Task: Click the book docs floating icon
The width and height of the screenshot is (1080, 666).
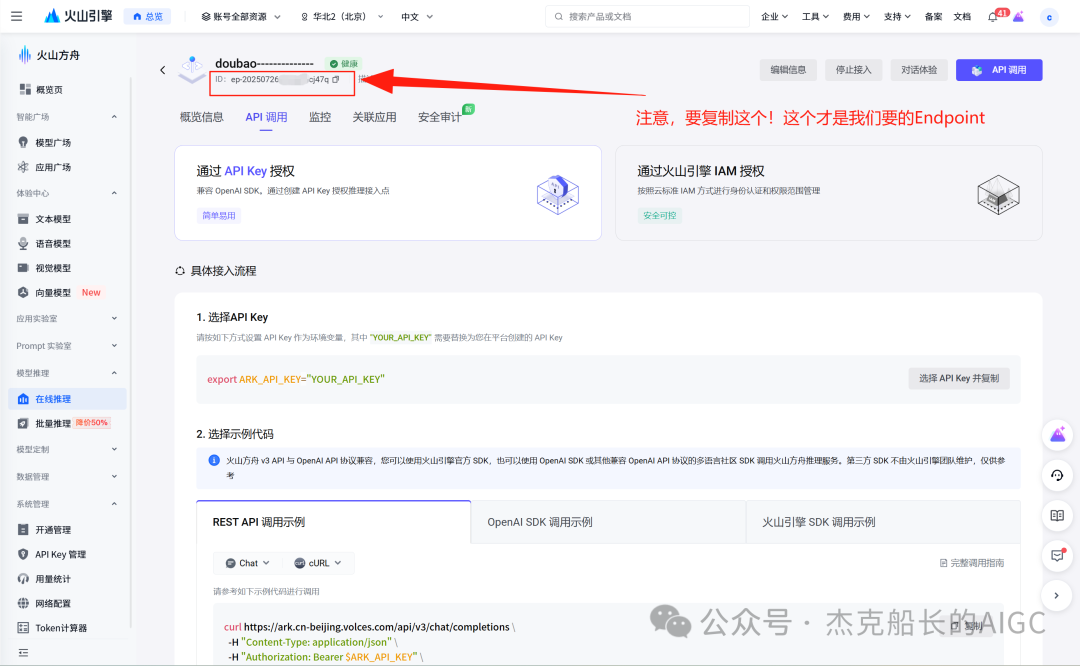Action: (x=1057, y=515)
